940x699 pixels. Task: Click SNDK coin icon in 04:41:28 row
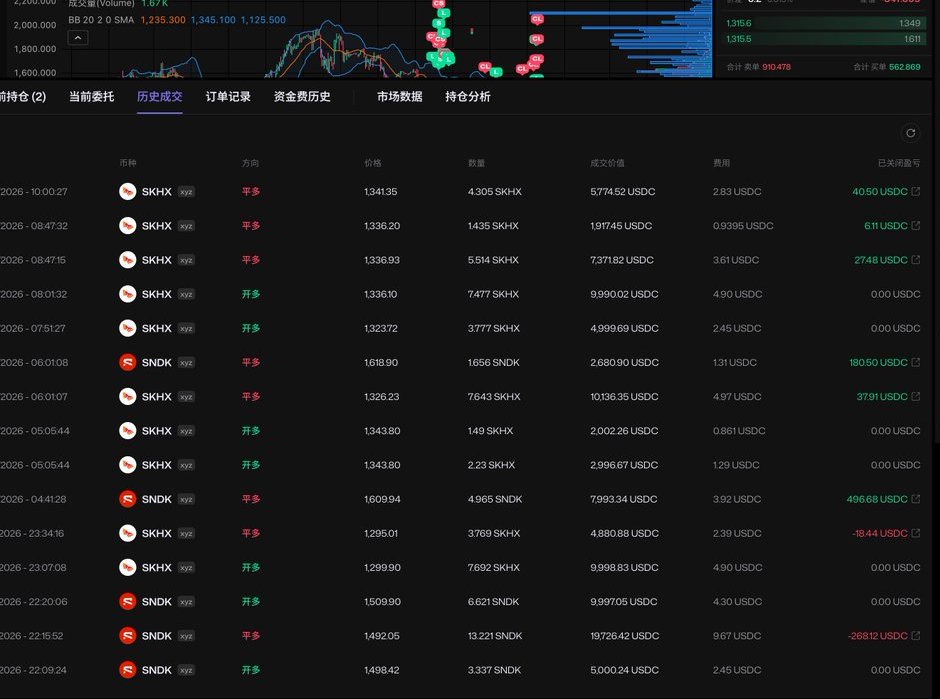coord(127,499)
